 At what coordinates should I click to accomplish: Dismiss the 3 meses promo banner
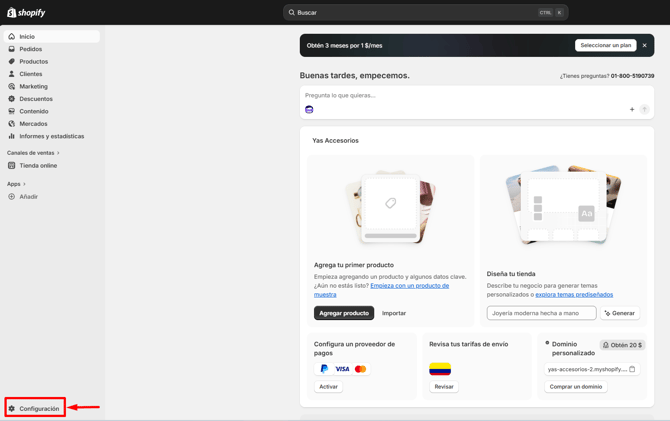click(x=644, y=45)
